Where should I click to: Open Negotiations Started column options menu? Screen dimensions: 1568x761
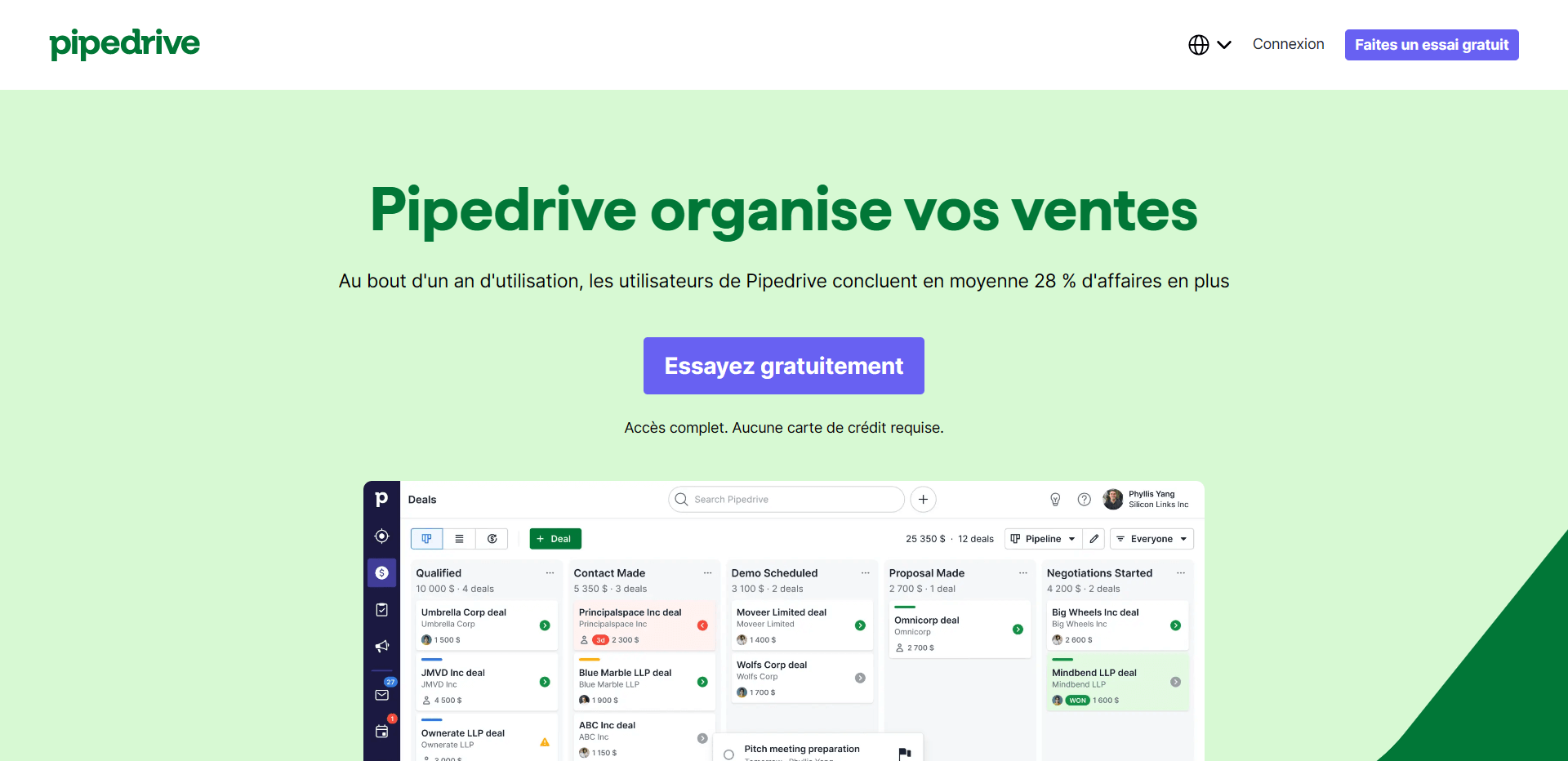pyautogui.click(x=1180, y=573)
